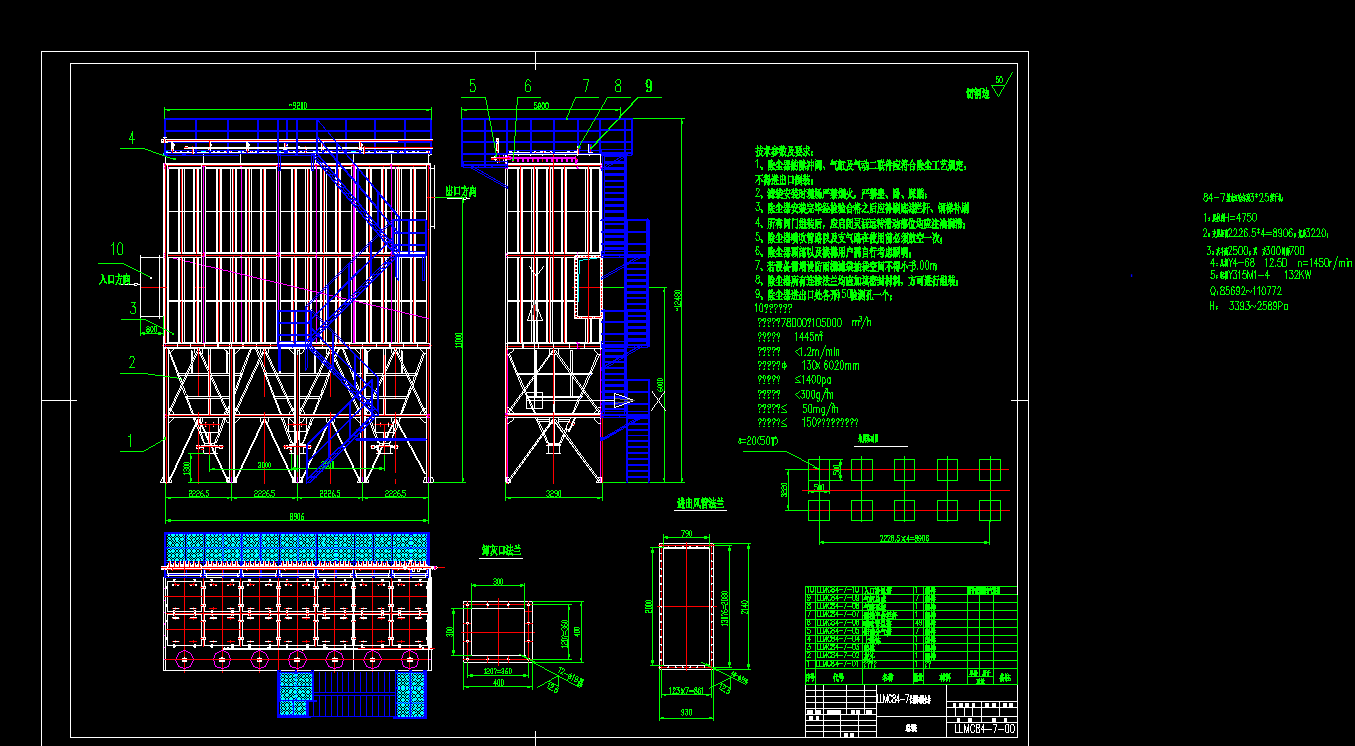This screenshot has height=746, width=1355.
Task: Select the ≤1400pa resistance value
Action: pos(813,380)
